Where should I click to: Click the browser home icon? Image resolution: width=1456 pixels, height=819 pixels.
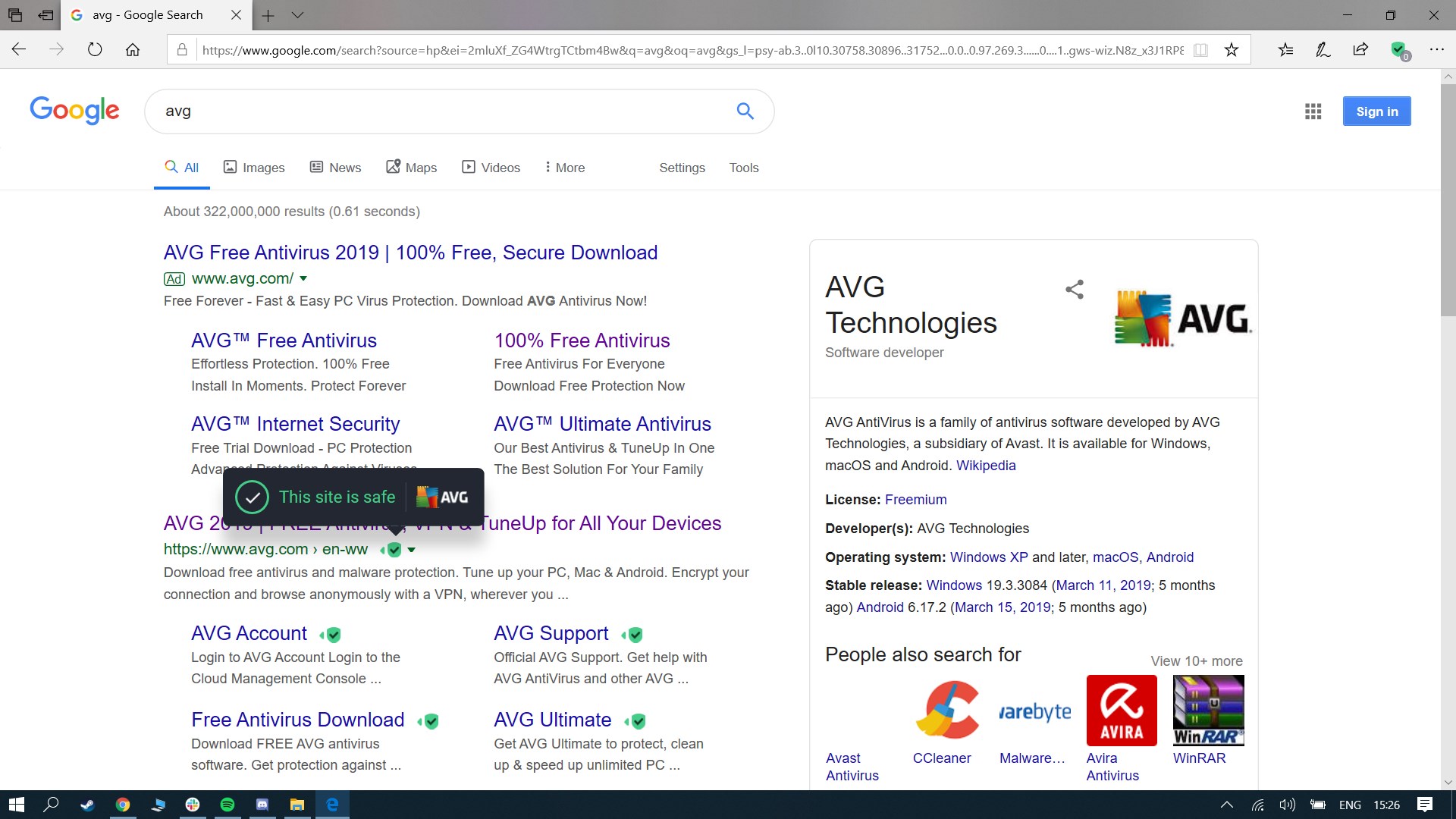[x=133, y=50]
